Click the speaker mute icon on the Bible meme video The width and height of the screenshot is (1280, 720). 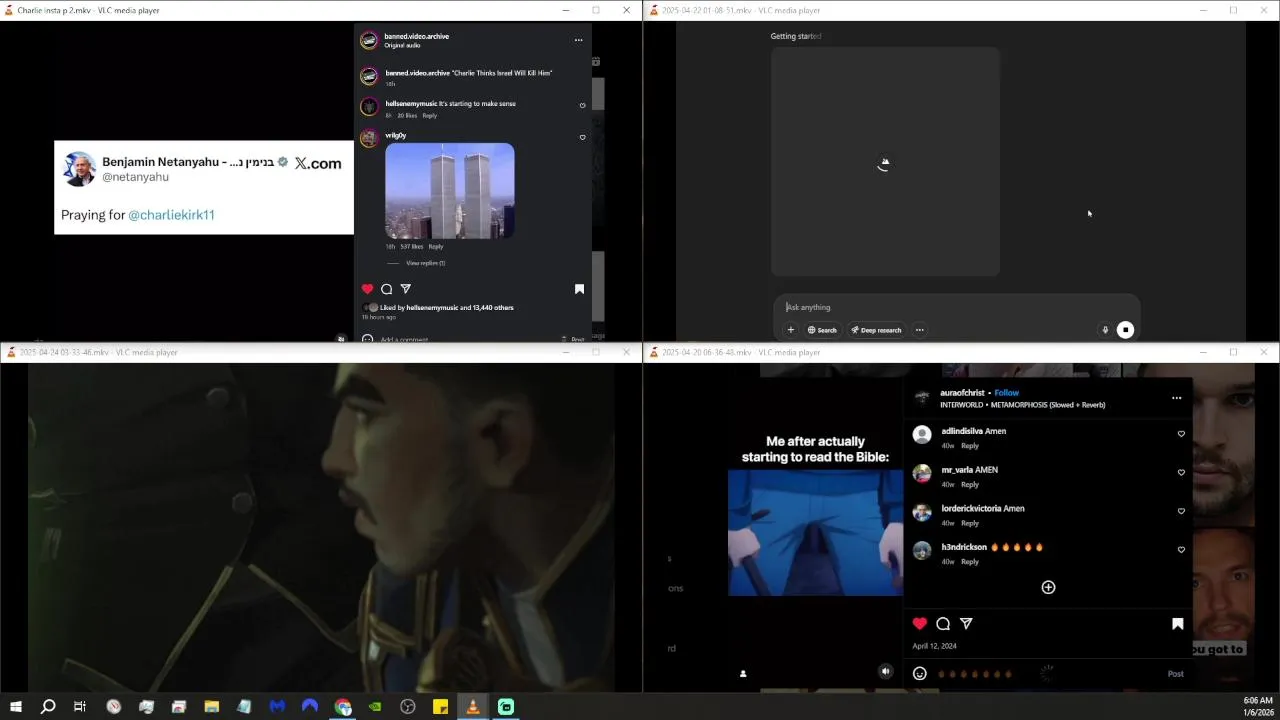[x=885, y=672]
